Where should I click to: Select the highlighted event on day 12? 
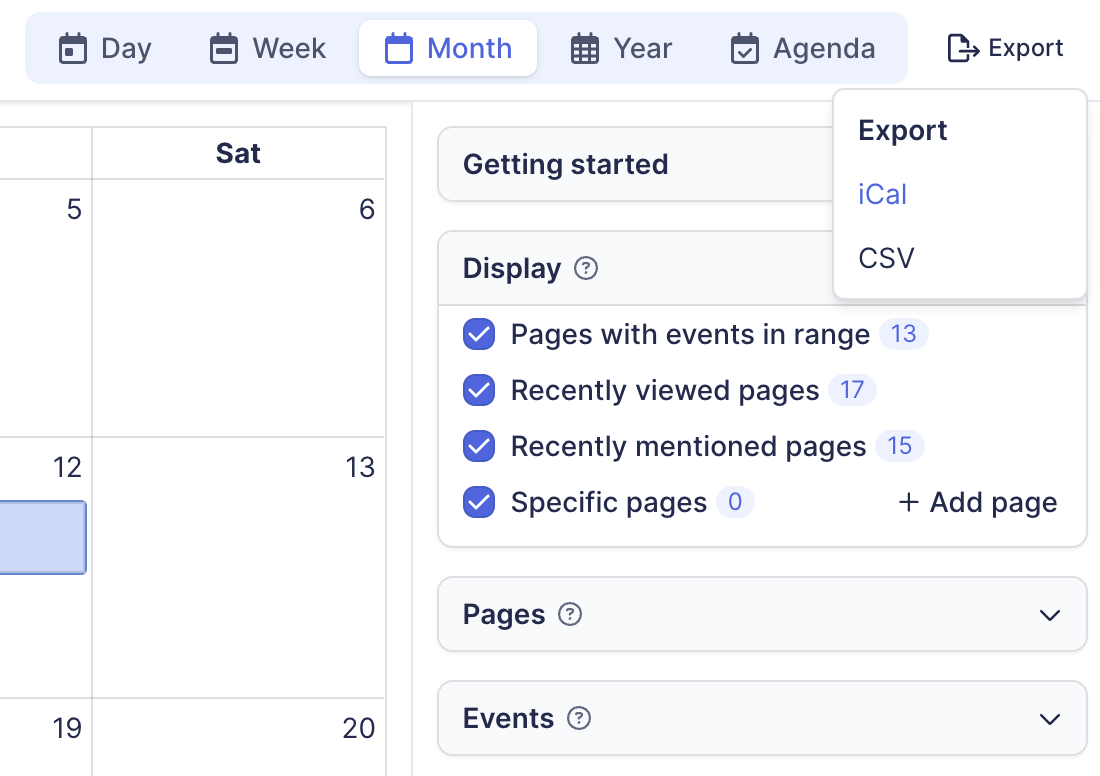click(42, 538)
